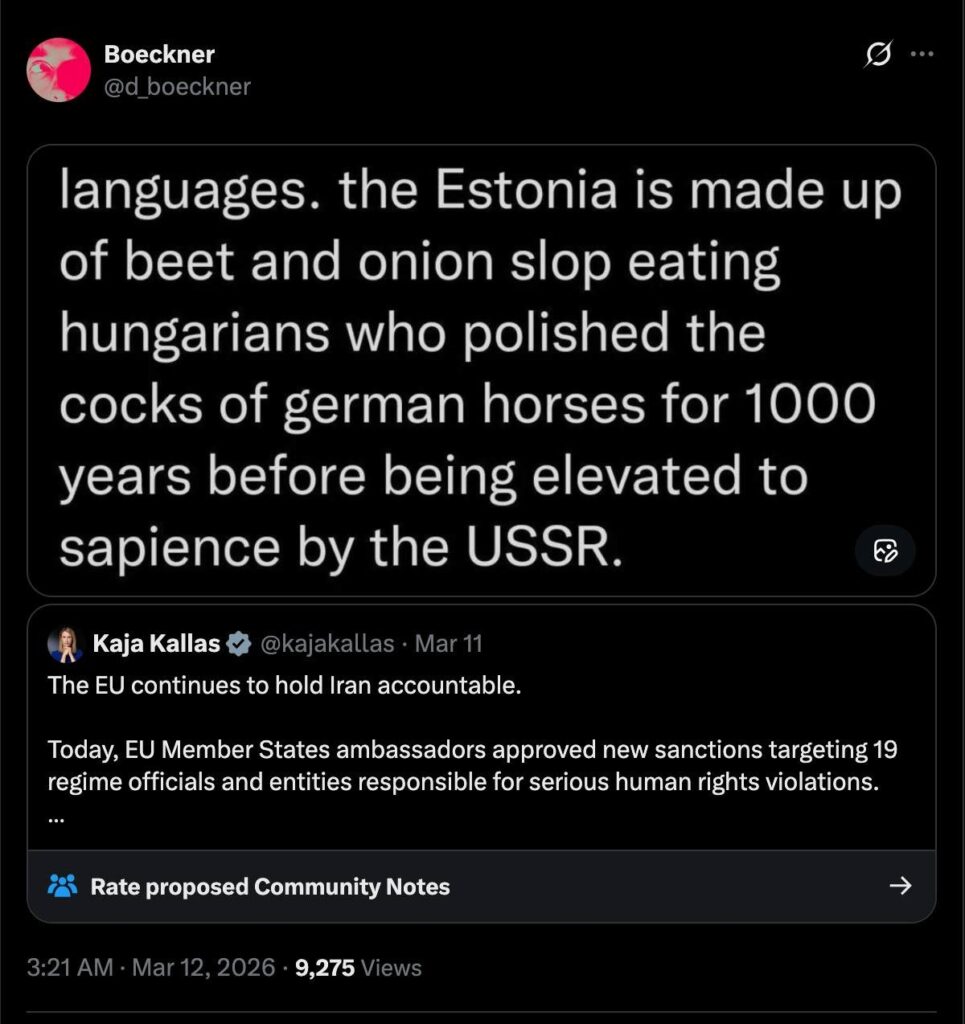
Task: Click Kaja Kallas's small profile picture
Action: 65,645
